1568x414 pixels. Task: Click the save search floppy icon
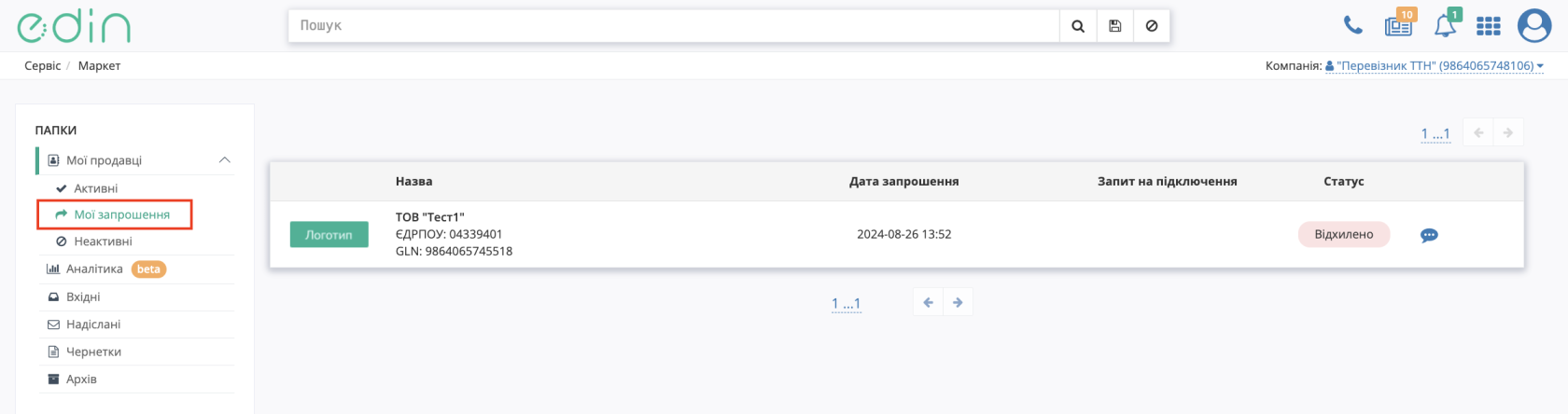click(1114, 26)
